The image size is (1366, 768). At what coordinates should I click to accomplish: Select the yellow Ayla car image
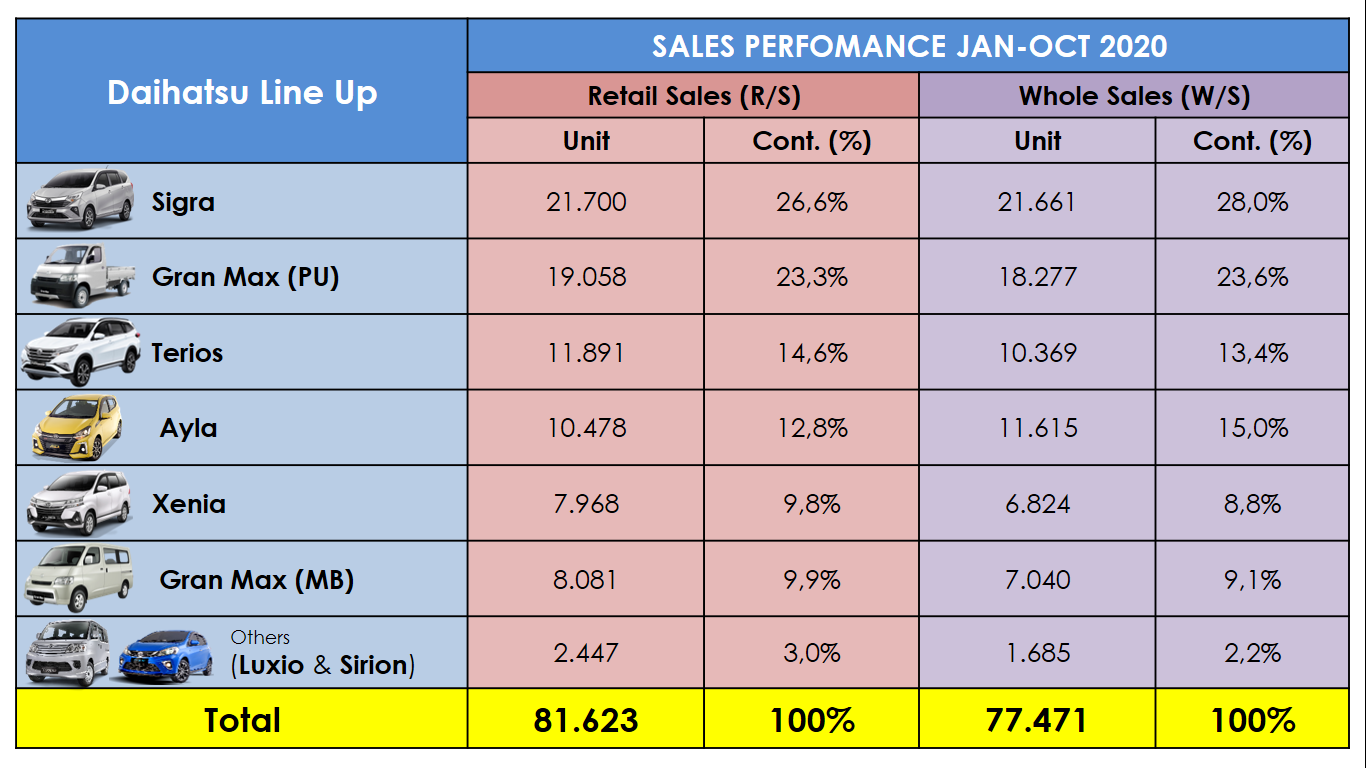click(x=78, y=427)
